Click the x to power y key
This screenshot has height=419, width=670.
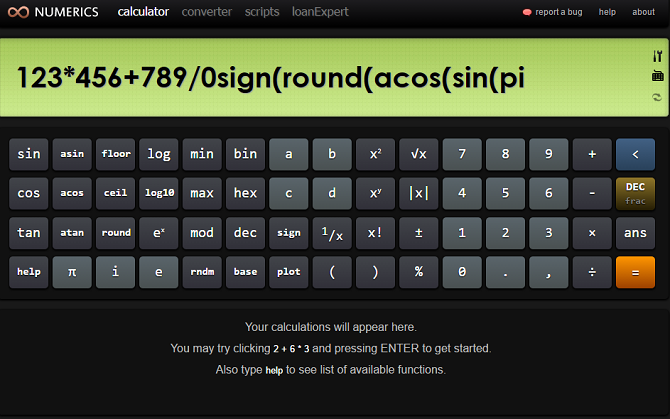375,193
